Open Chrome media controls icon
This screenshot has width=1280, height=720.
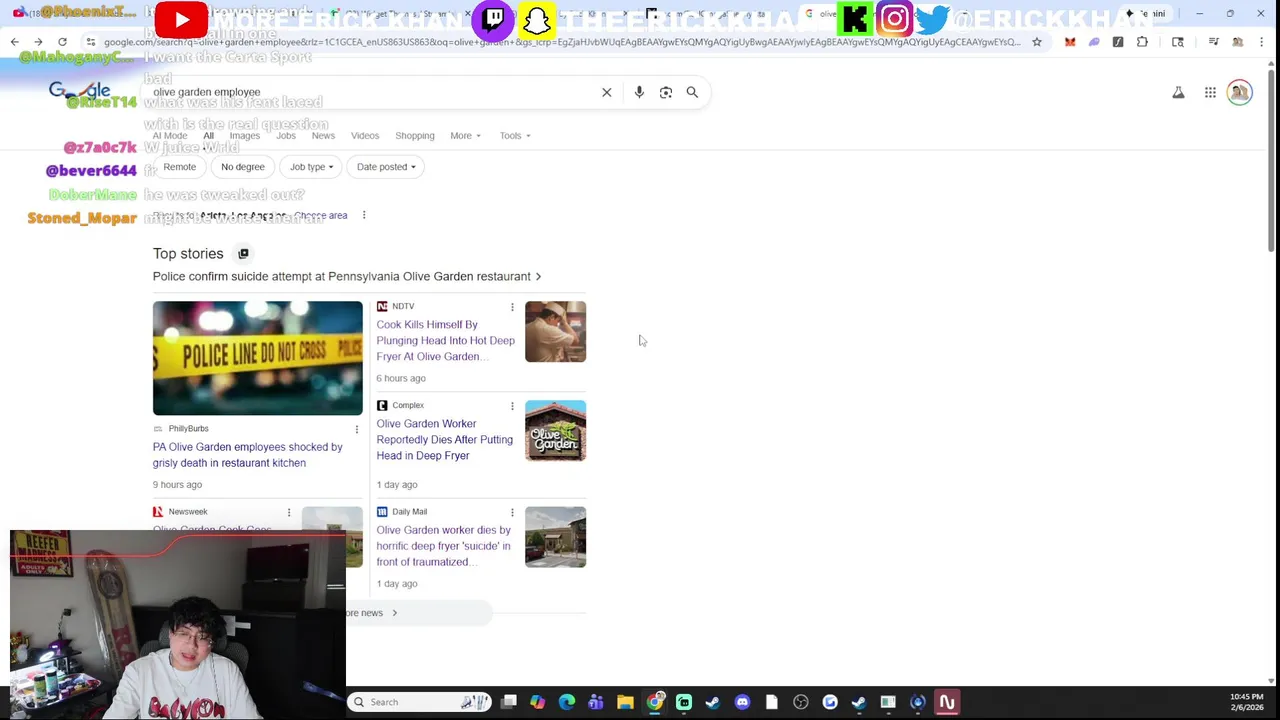point(1213,42)
